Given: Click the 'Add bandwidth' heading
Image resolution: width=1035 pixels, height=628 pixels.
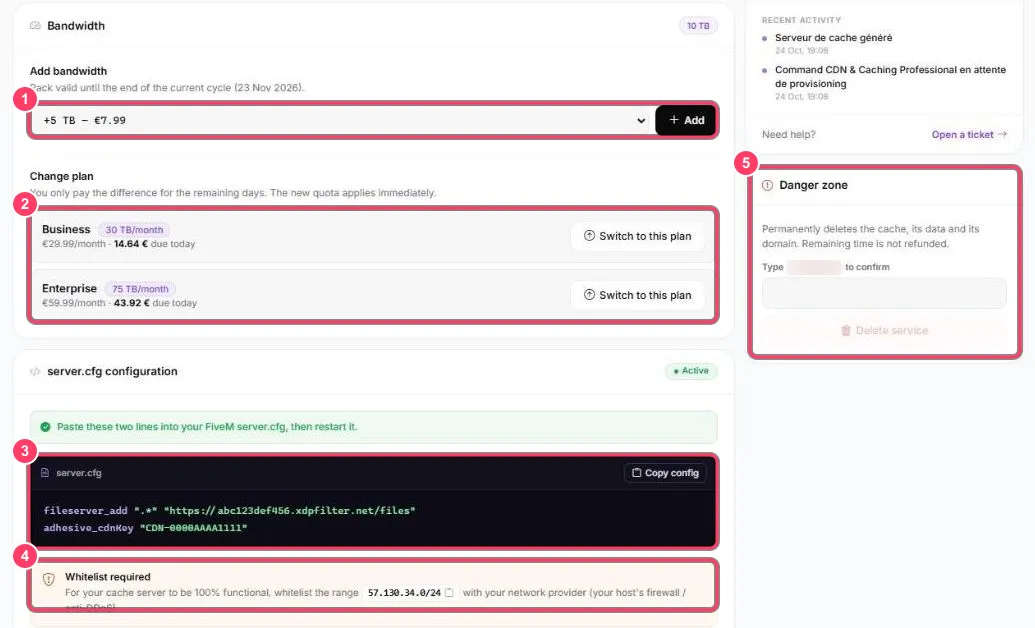Looking at the screenshot, I should pos(68,71).
